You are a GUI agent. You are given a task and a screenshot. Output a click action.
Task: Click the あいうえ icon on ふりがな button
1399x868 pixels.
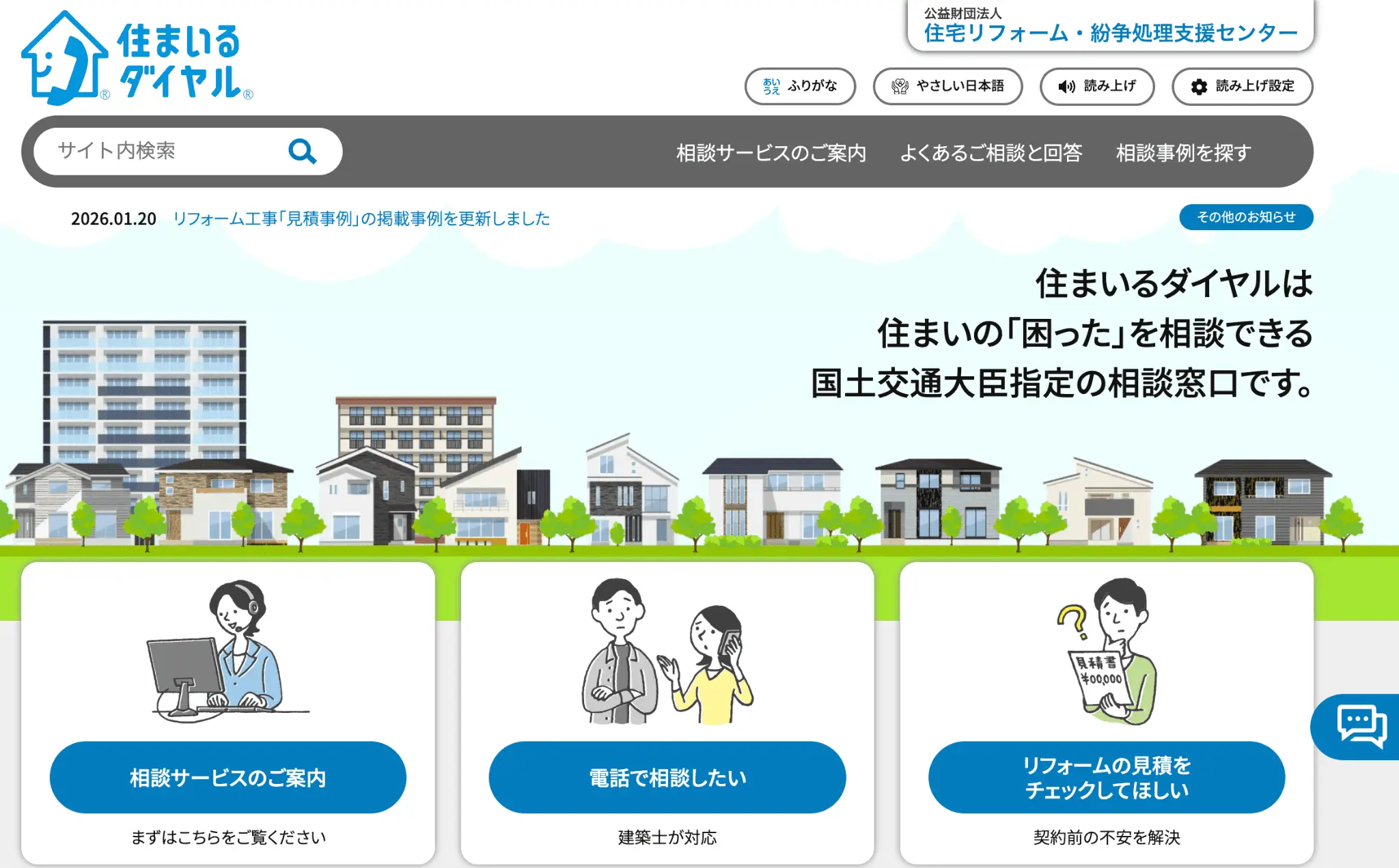771,86
